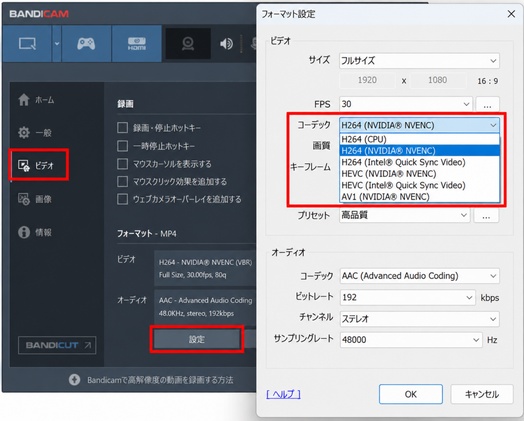524x421 pixels.
Task: Open Bandicamで高解像度の動画を録画する方法 link
Action: (160, 380)
